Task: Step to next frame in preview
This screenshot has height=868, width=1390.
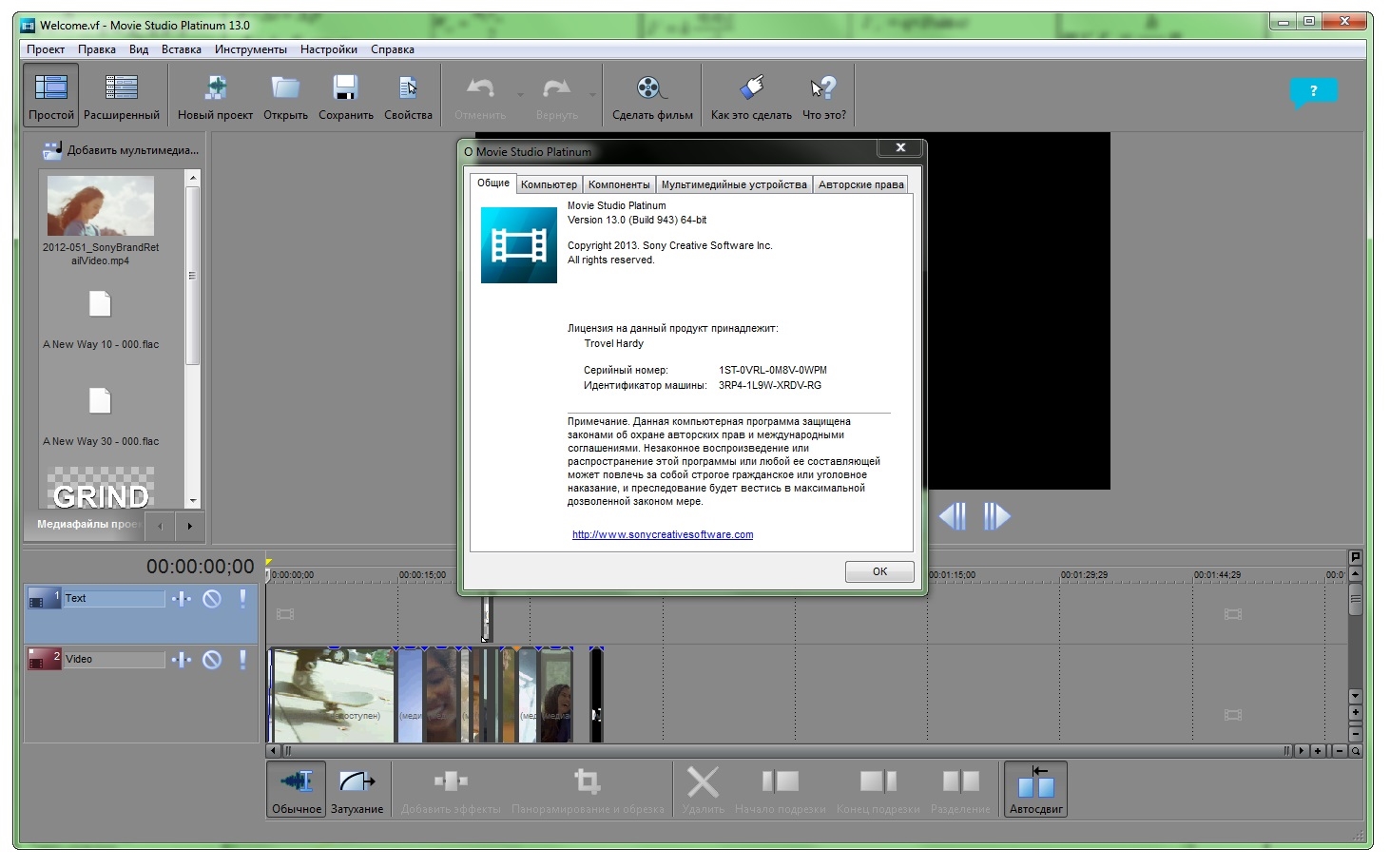Action: 996,516
